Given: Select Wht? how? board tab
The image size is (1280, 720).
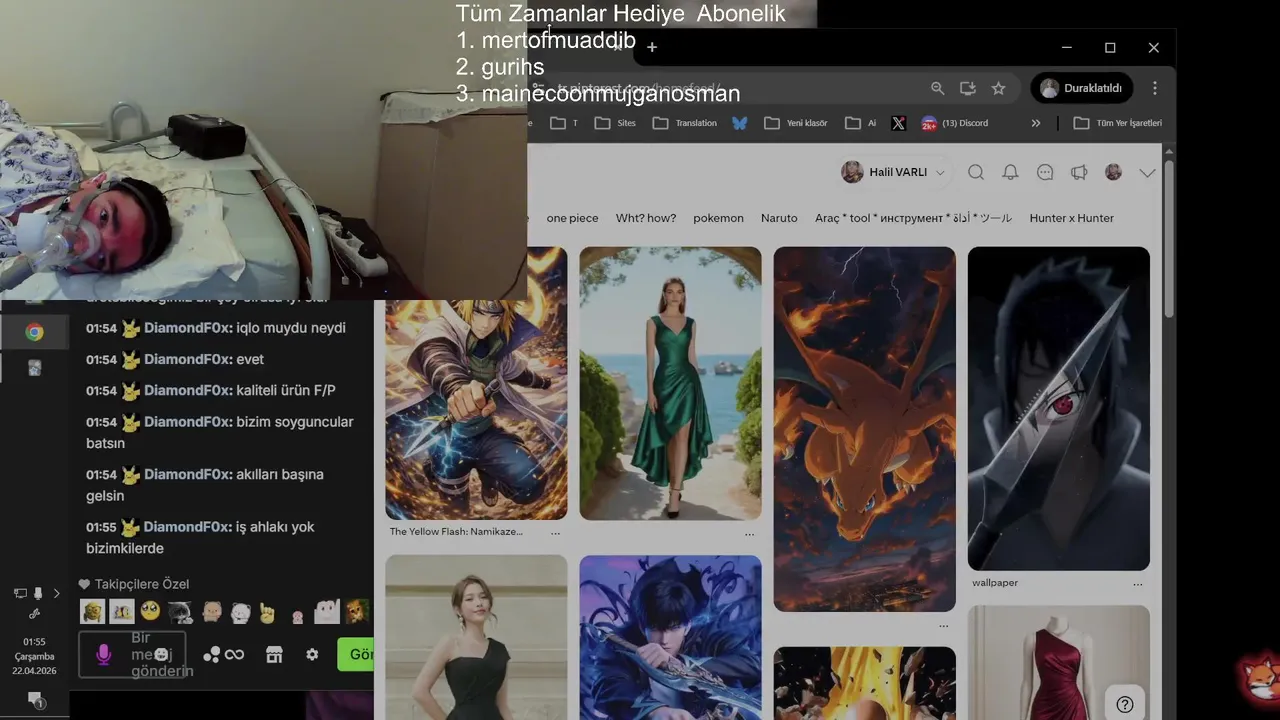Looking at the screenshot, I should pyautogui.click(x=646, y=218).
